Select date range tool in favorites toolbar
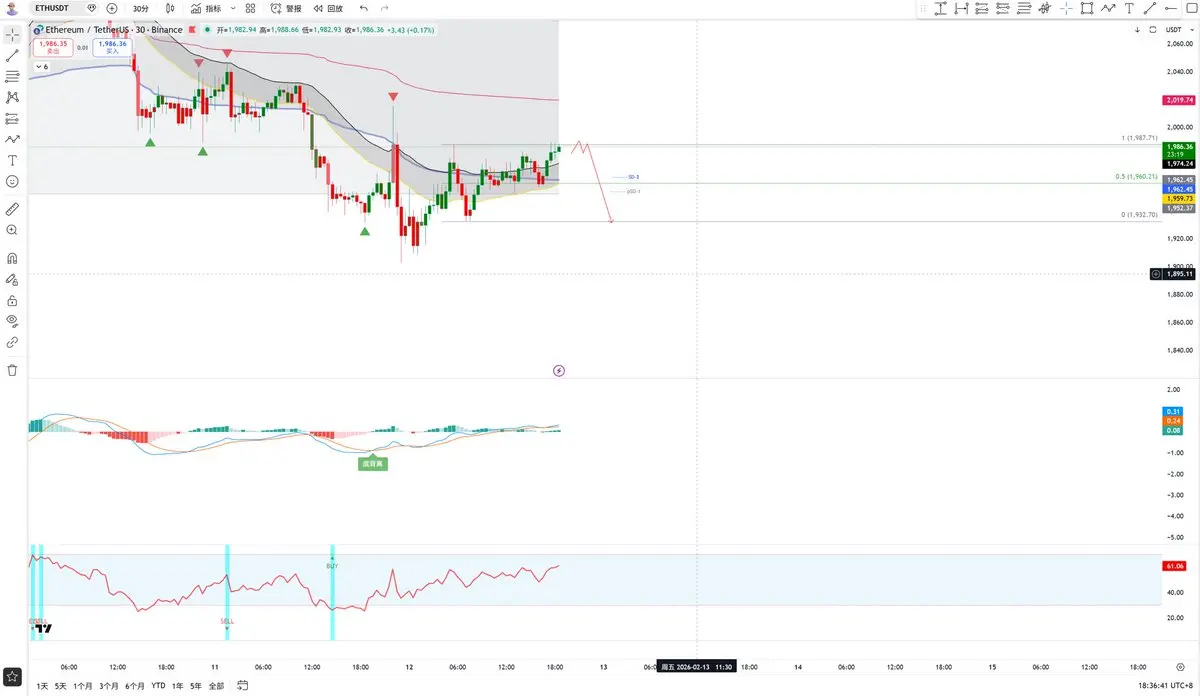The width and height of the screenshot is (1200, 696). 961,8
